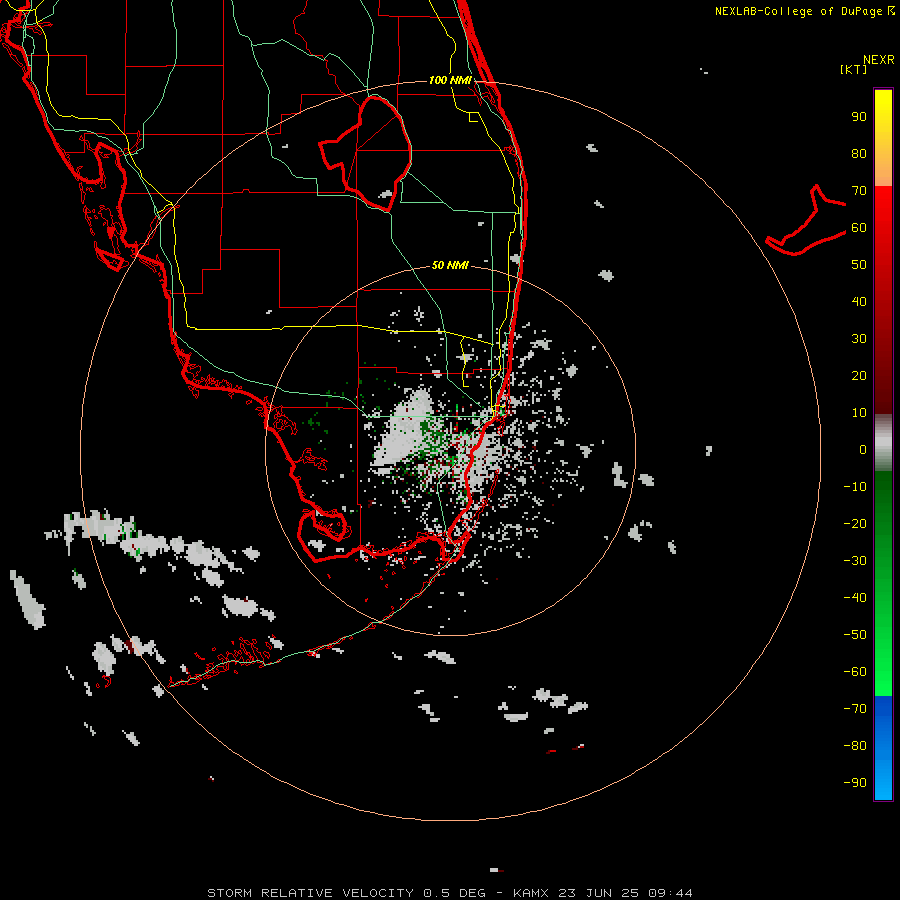Click the thick outline of Lake Okeechobee
The width and height of the screenshot is (900, 900).
click(x=365, y=153)
